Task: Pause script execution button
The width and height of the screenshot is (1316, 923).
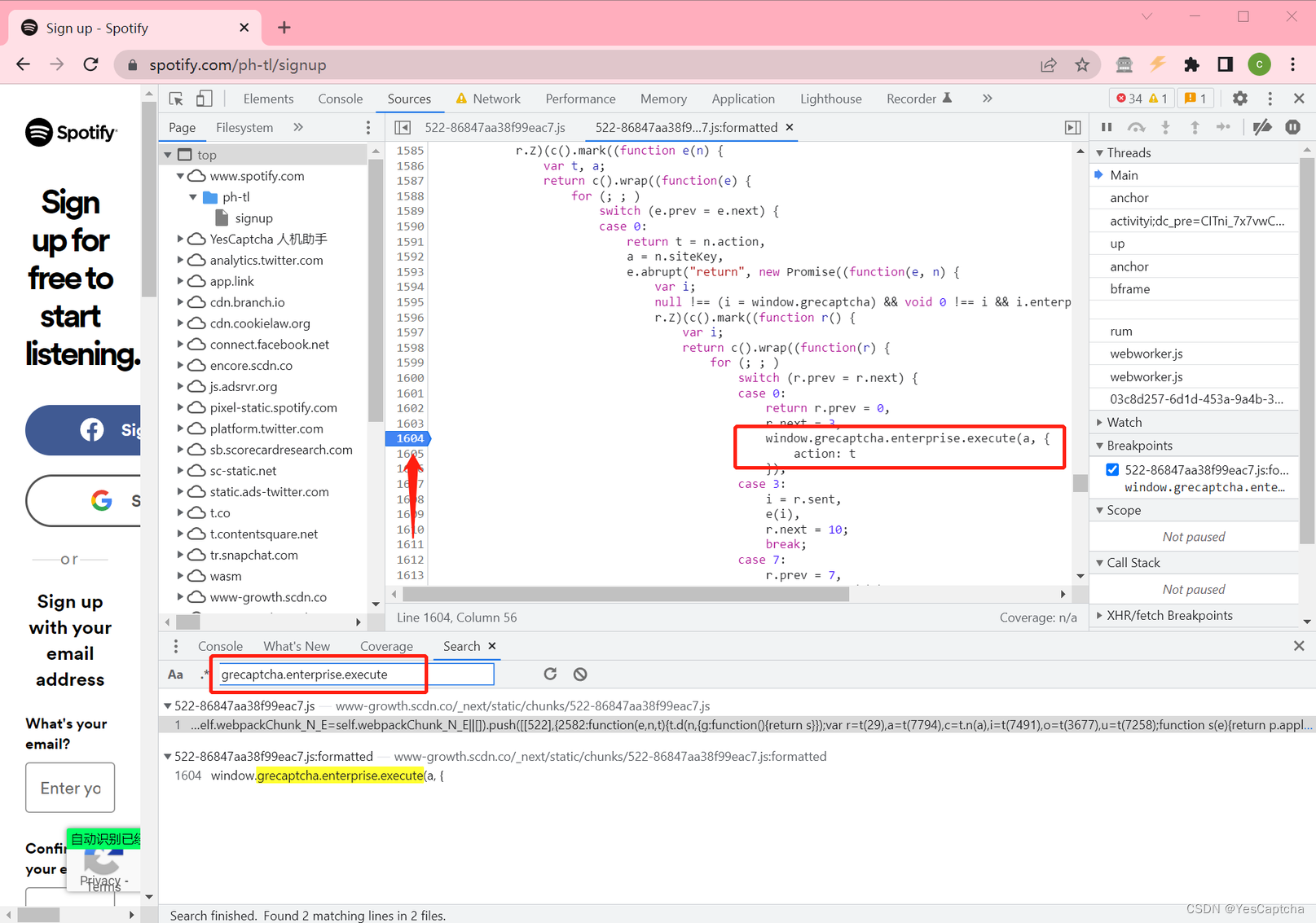Action: coord(1107,127)
